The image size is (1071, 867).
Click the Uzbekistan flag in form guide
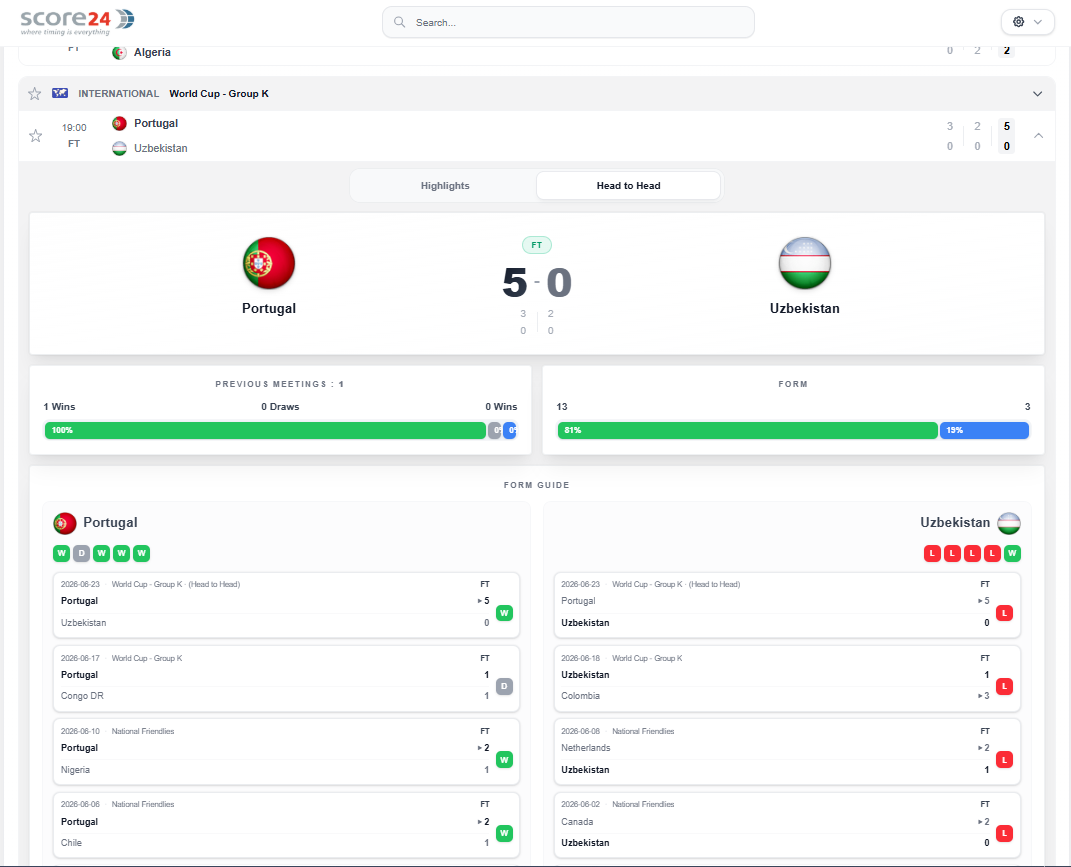click(x=1009, y=523)
